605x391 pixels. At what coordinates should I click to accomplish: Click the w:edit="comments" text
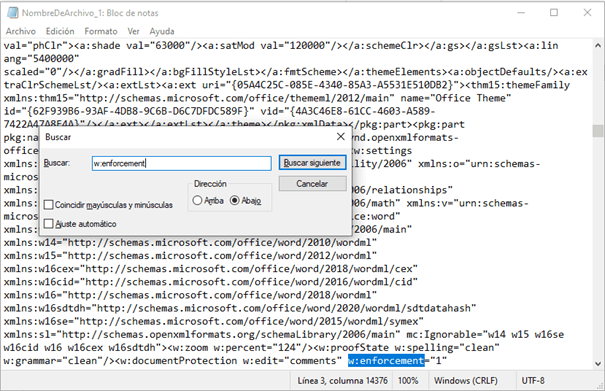[x=292, y=361]
